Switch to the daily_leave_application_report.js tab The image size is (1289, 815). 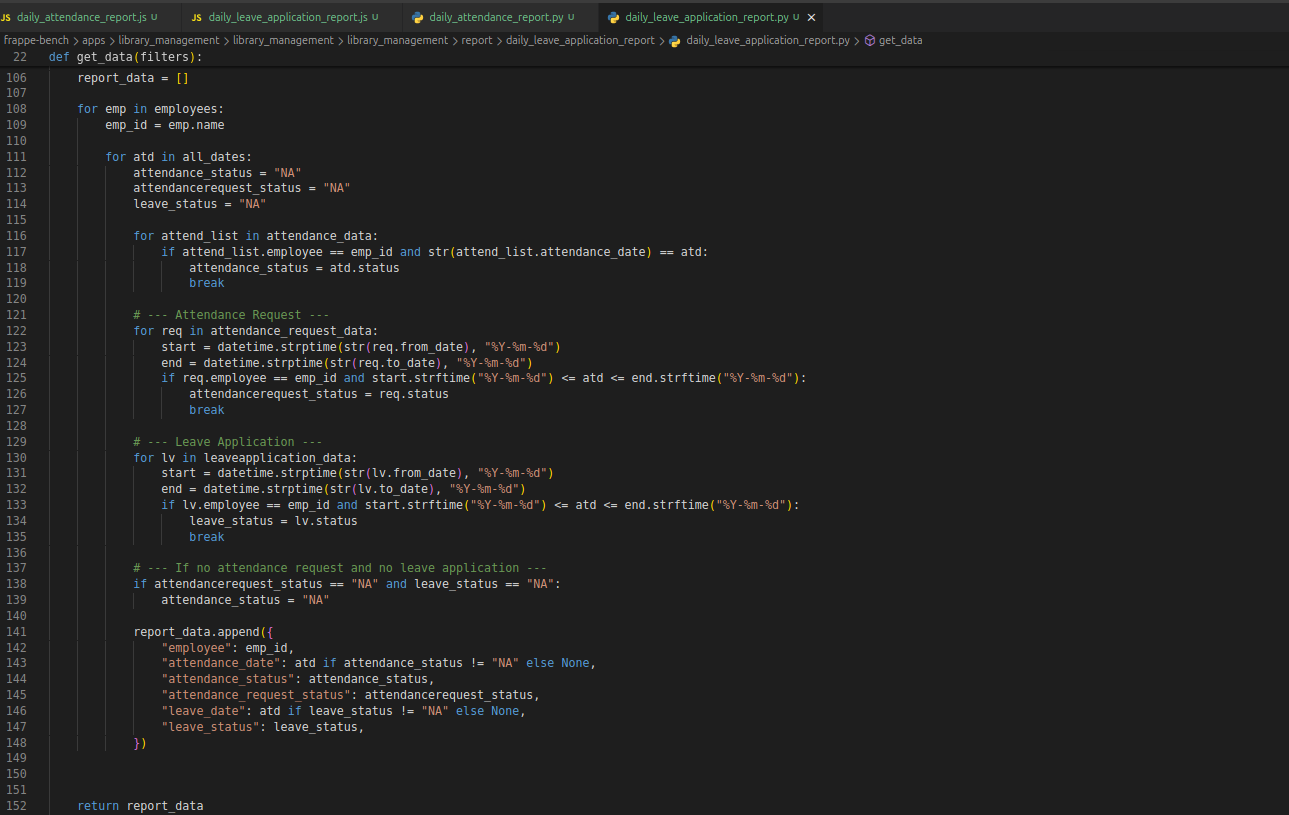[x=287, y=18]
